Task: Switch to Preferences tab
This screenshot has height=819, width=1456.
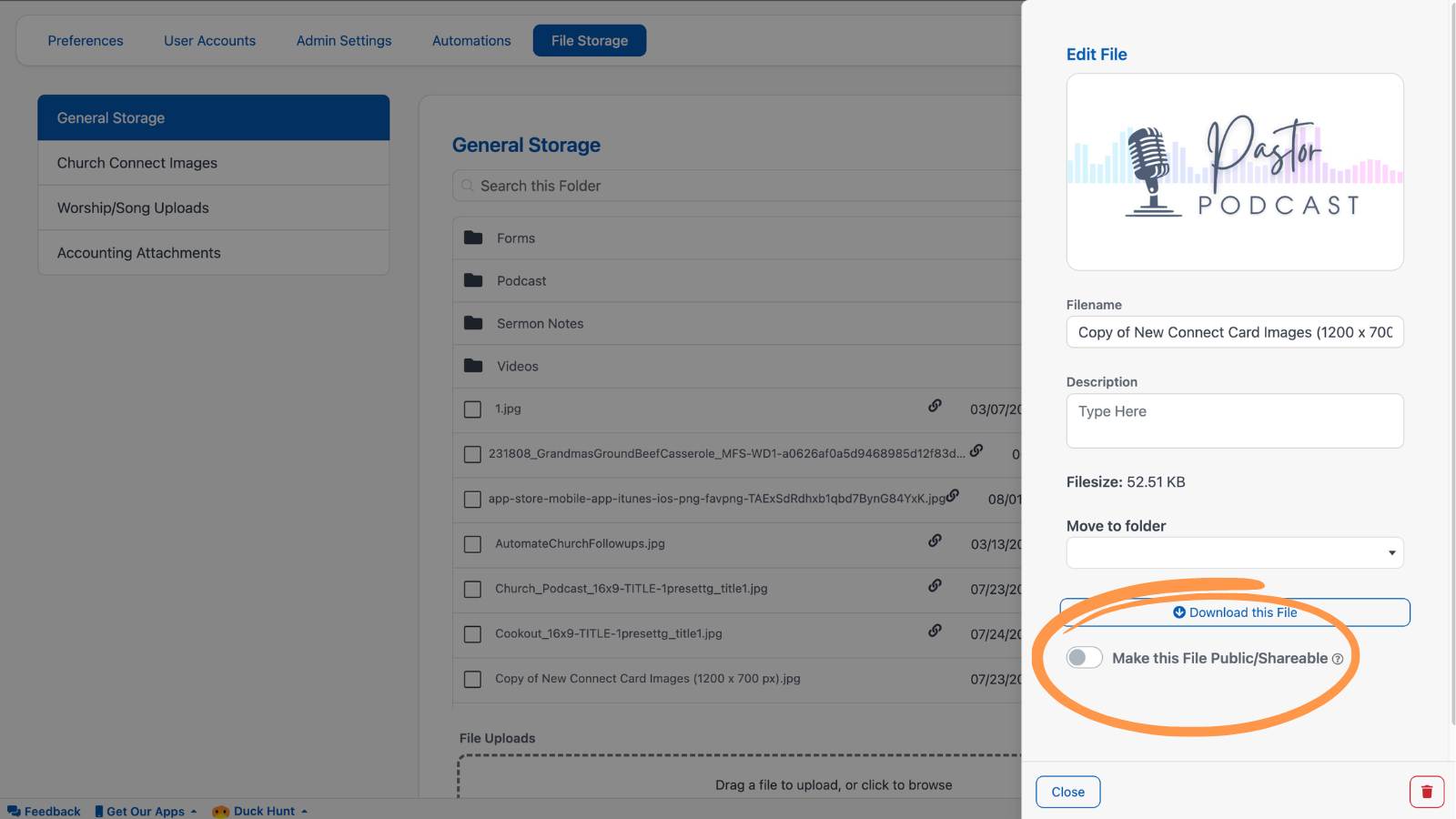Action: (86, 41)
